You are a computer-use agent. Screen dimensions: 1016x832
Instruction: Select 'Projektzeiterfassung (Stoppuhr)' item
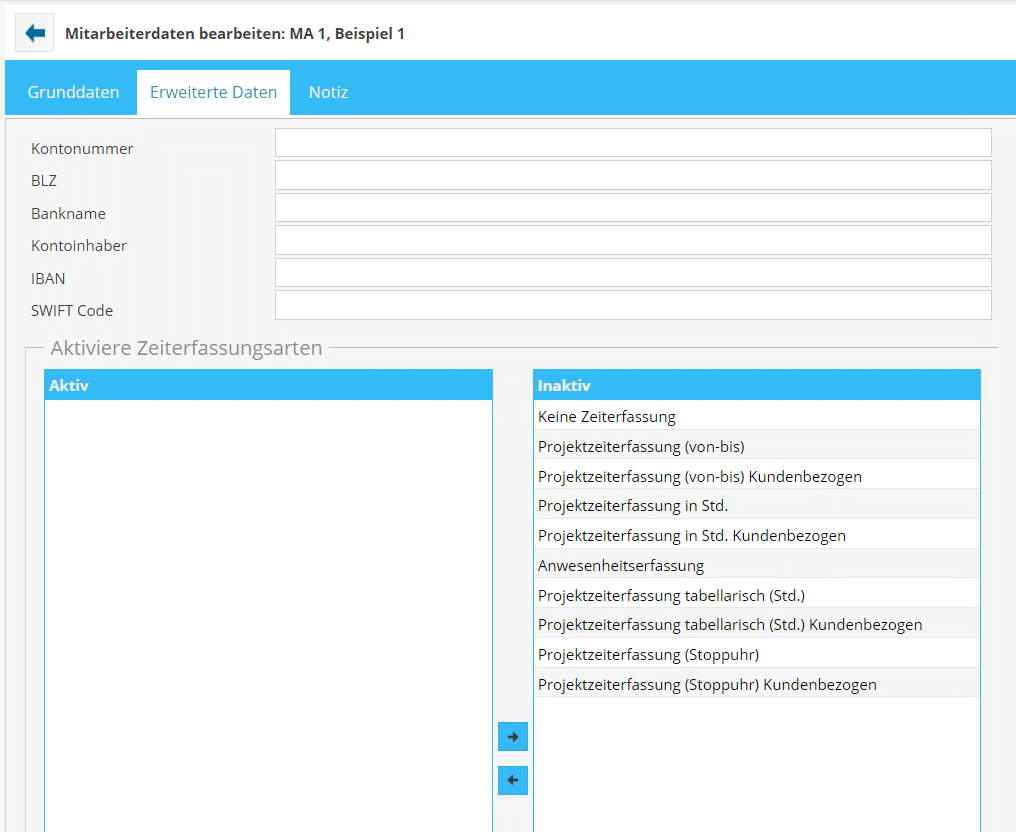648,655
